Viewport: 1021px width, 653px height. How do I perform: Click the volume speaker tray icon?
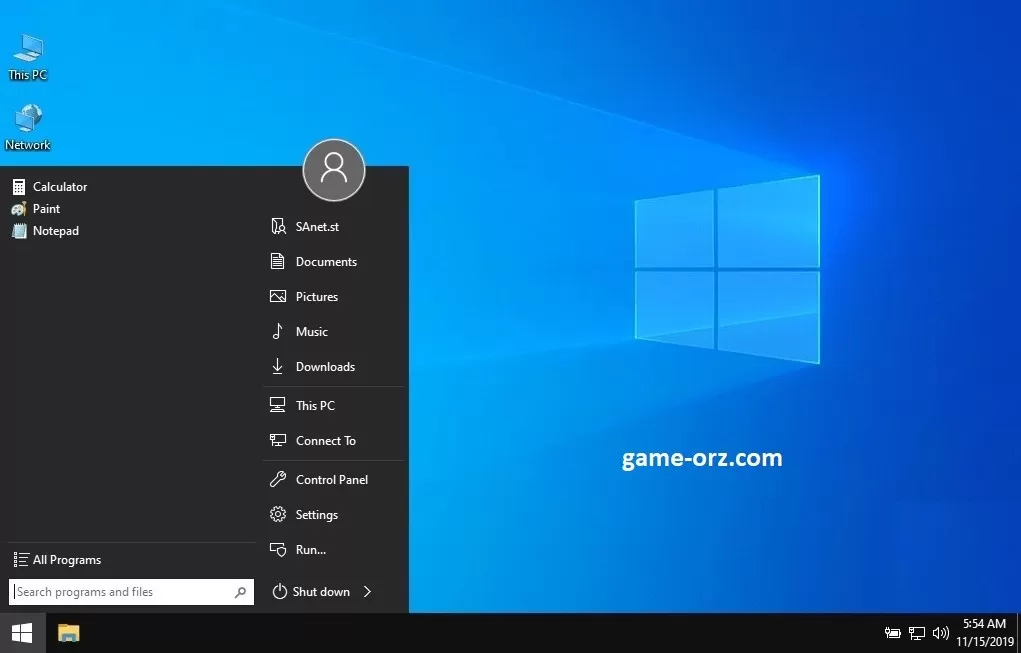[940, 633]
